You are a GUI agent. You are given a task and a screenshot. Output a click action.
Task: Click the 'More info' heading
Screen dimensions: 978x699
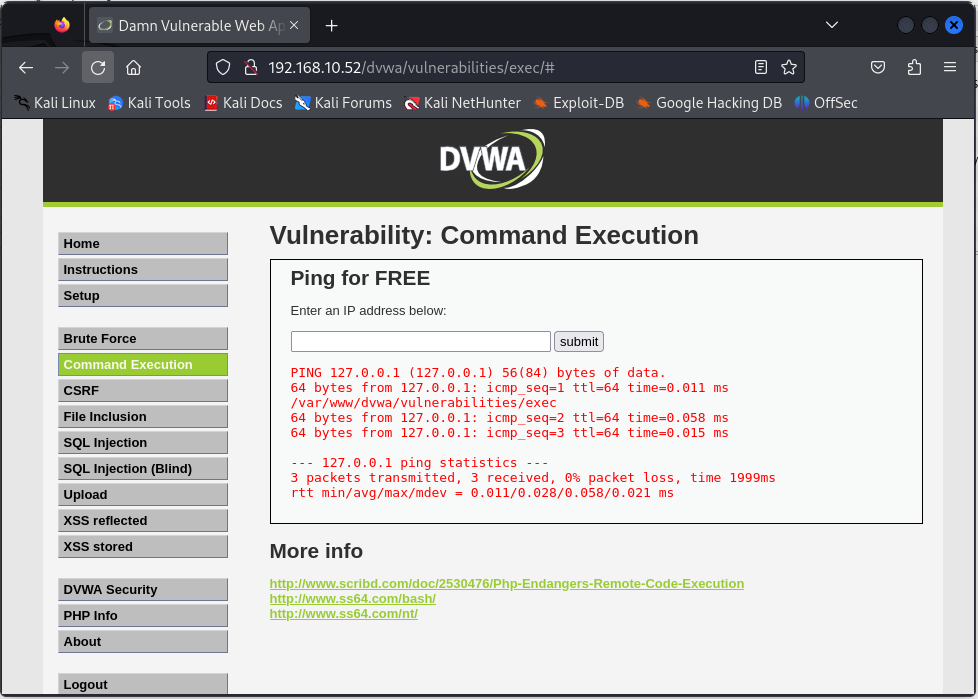click(x=316, y=551)
